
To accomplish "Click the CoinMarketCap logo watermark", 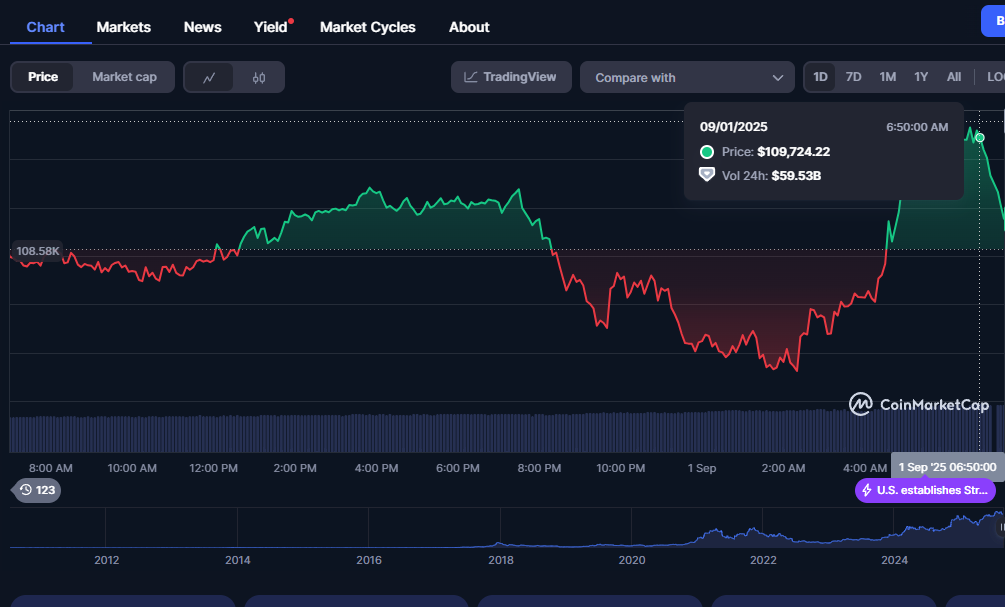I will [x=919, y=404].
